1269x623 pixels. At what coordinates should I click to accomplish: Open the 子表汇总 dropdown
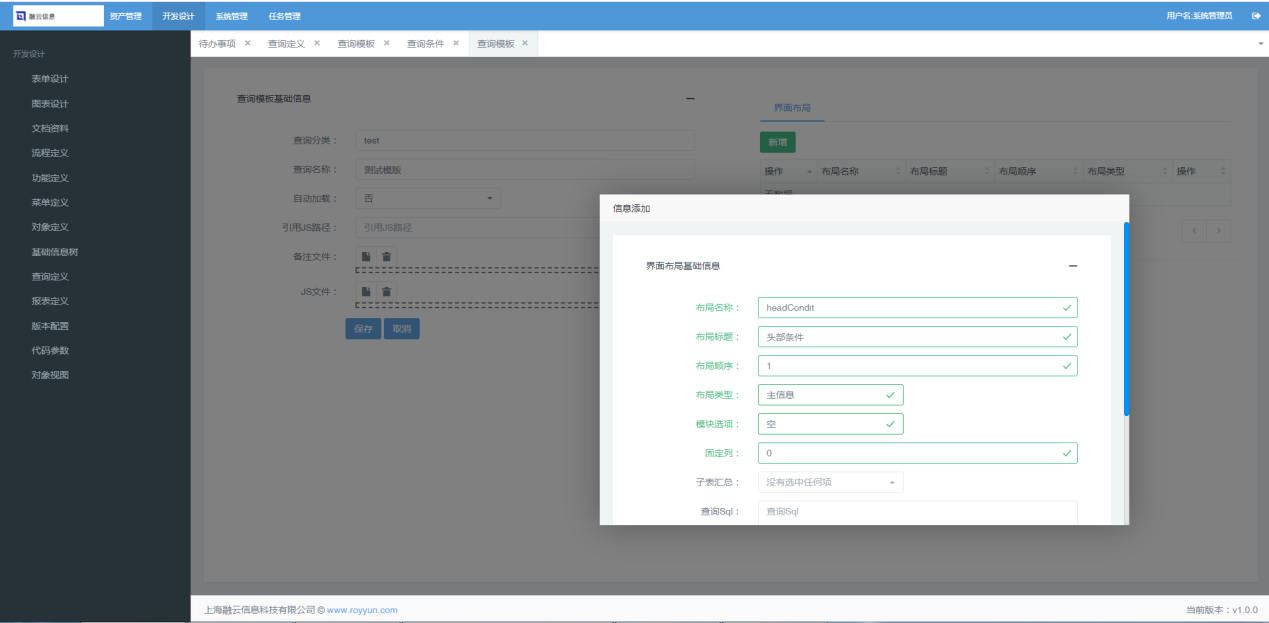[x=830, y=482]
